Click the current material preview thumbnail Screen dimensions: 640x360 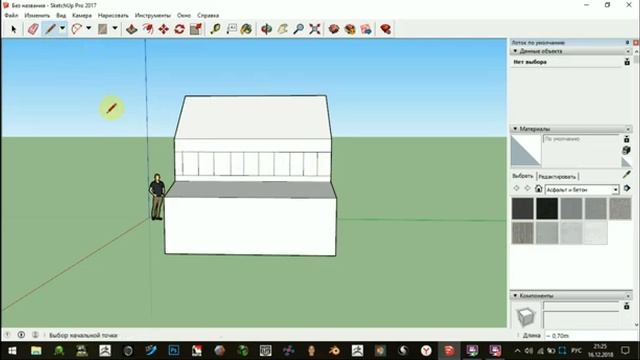tap(526, 150)
